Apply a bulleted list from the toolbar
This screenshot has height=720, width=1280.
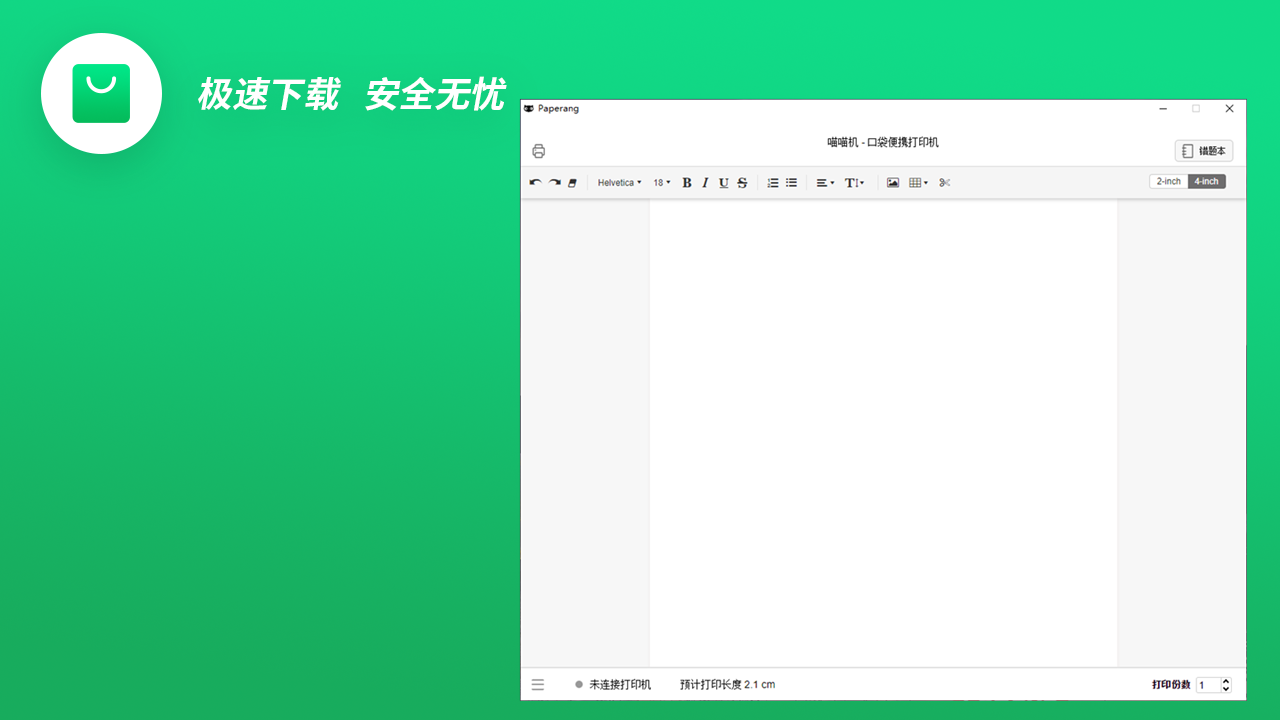[x=791, y=182]
